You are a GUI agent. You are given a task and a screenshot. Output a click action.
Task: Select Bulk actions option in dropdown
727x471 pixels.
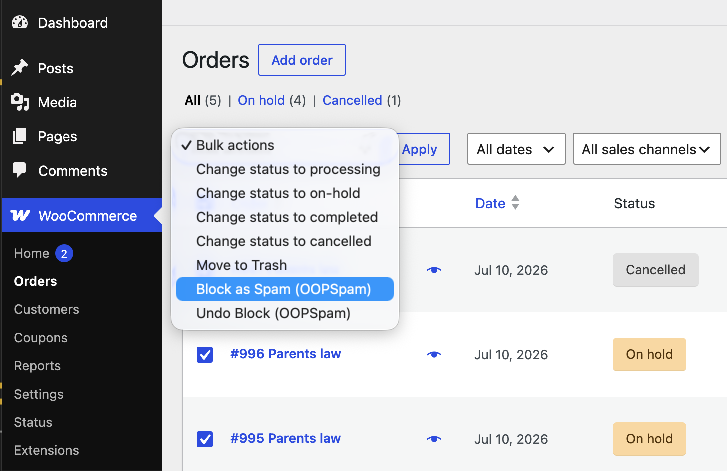pos(285,145)
